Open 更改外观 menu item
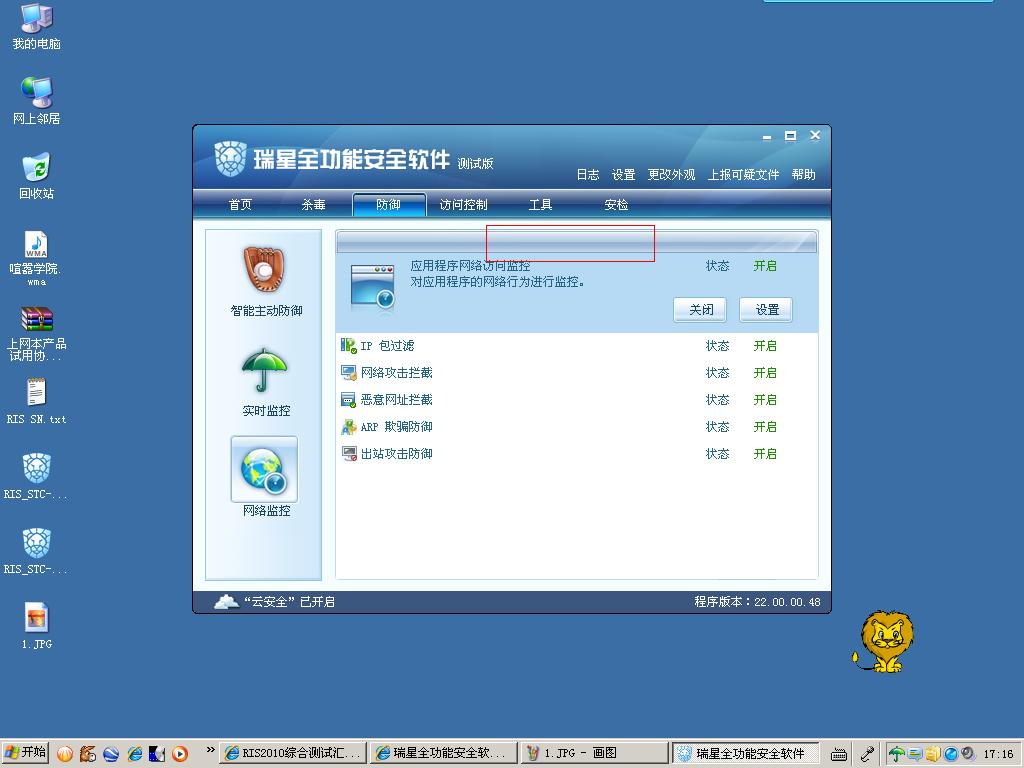The width and height of the screenshot is (1024, 768). pyautogui.click(x=671, y=174)
